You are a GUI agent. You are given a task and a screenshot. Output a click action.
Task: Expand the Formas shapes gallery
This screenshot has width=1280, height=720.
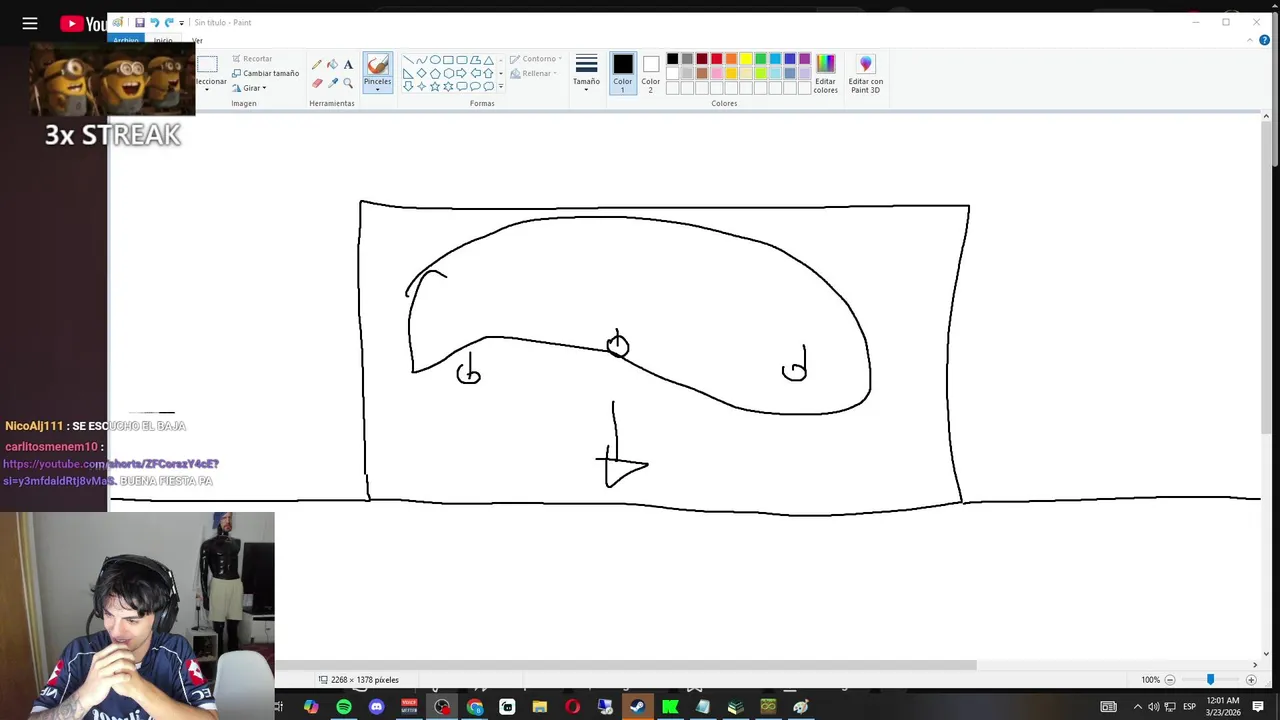pos(501,87)
